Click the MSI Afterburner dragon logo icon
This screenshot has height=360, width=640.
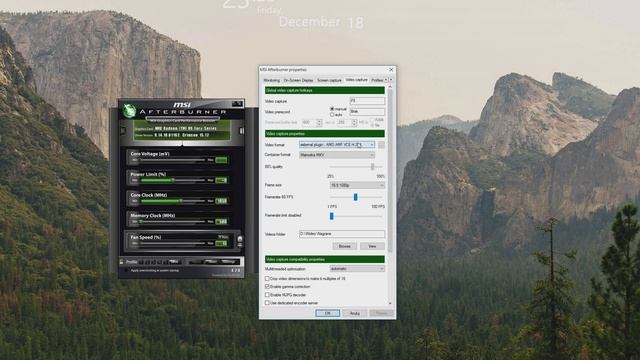(129, 110)
